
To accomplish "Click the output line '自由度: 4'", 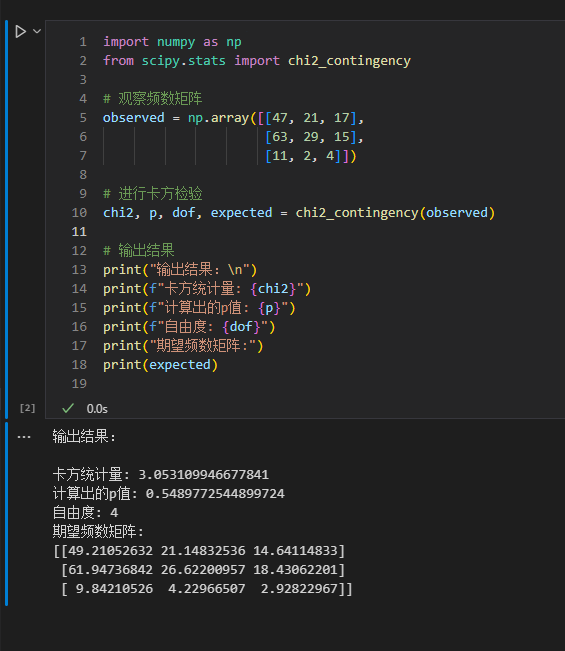I will point(86,512).
